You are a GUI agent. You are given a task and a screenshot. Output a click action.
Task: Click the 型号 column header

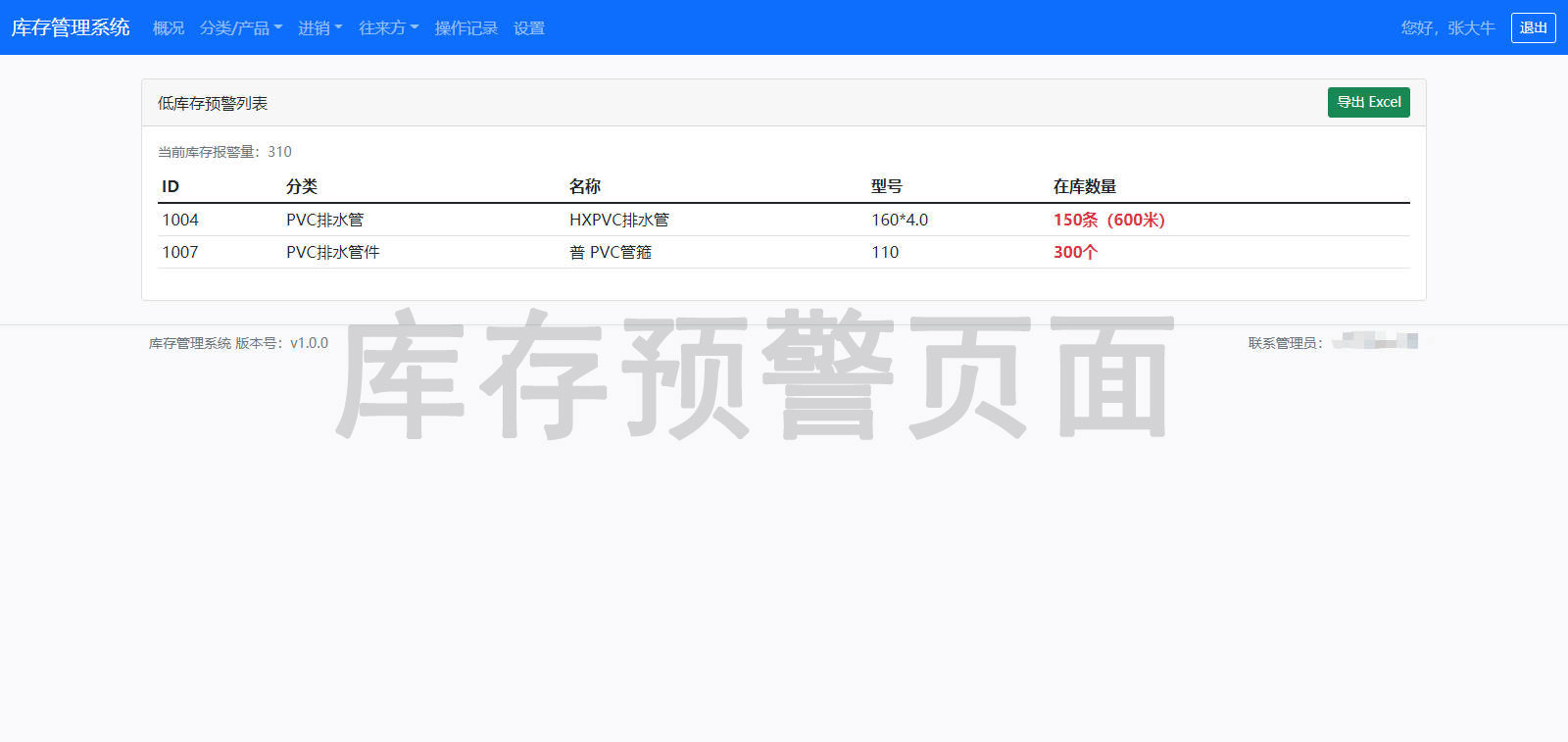click(x=887, y=186)
